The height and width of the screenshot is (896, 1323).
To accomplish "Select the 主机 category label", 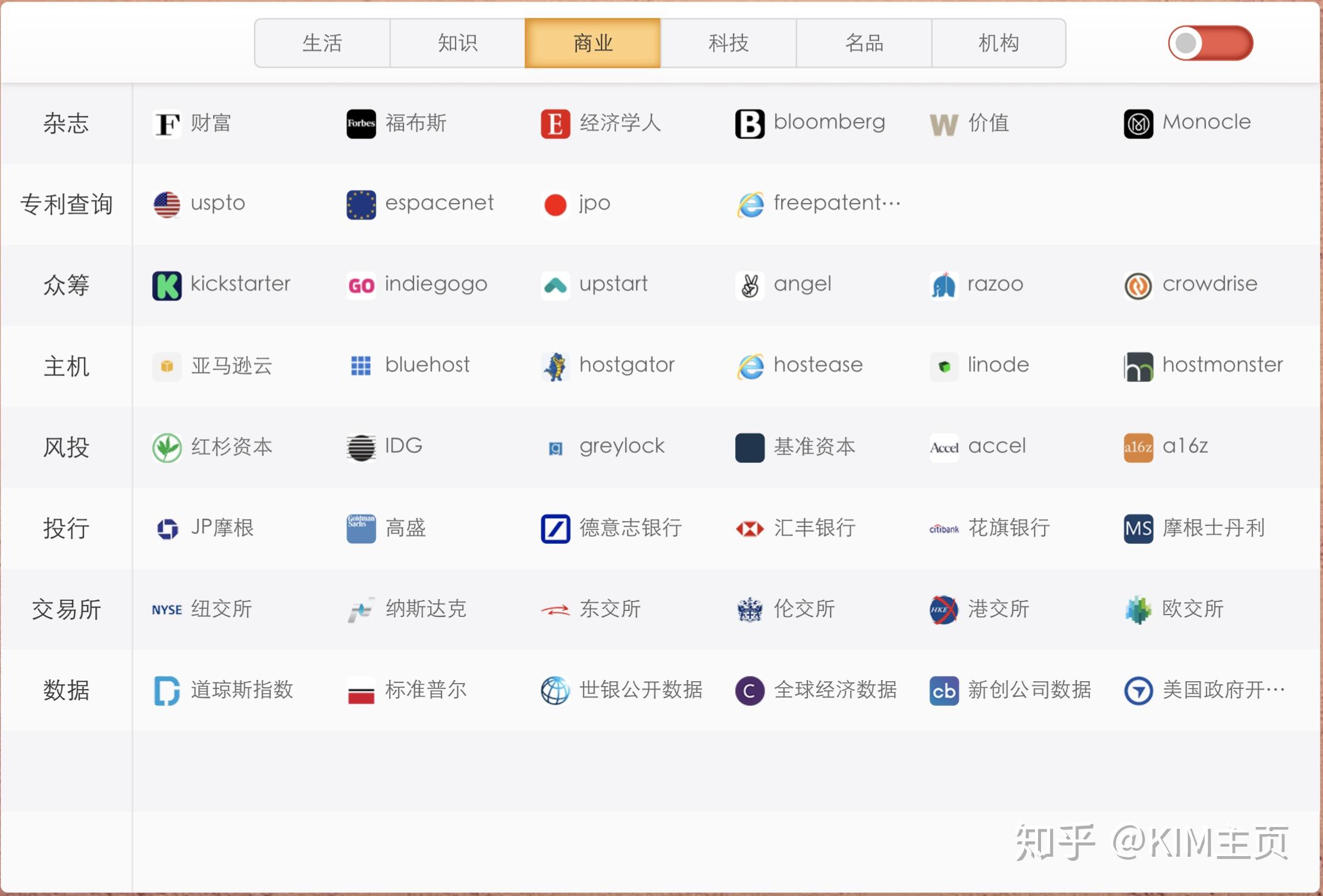I will [66, 366].
